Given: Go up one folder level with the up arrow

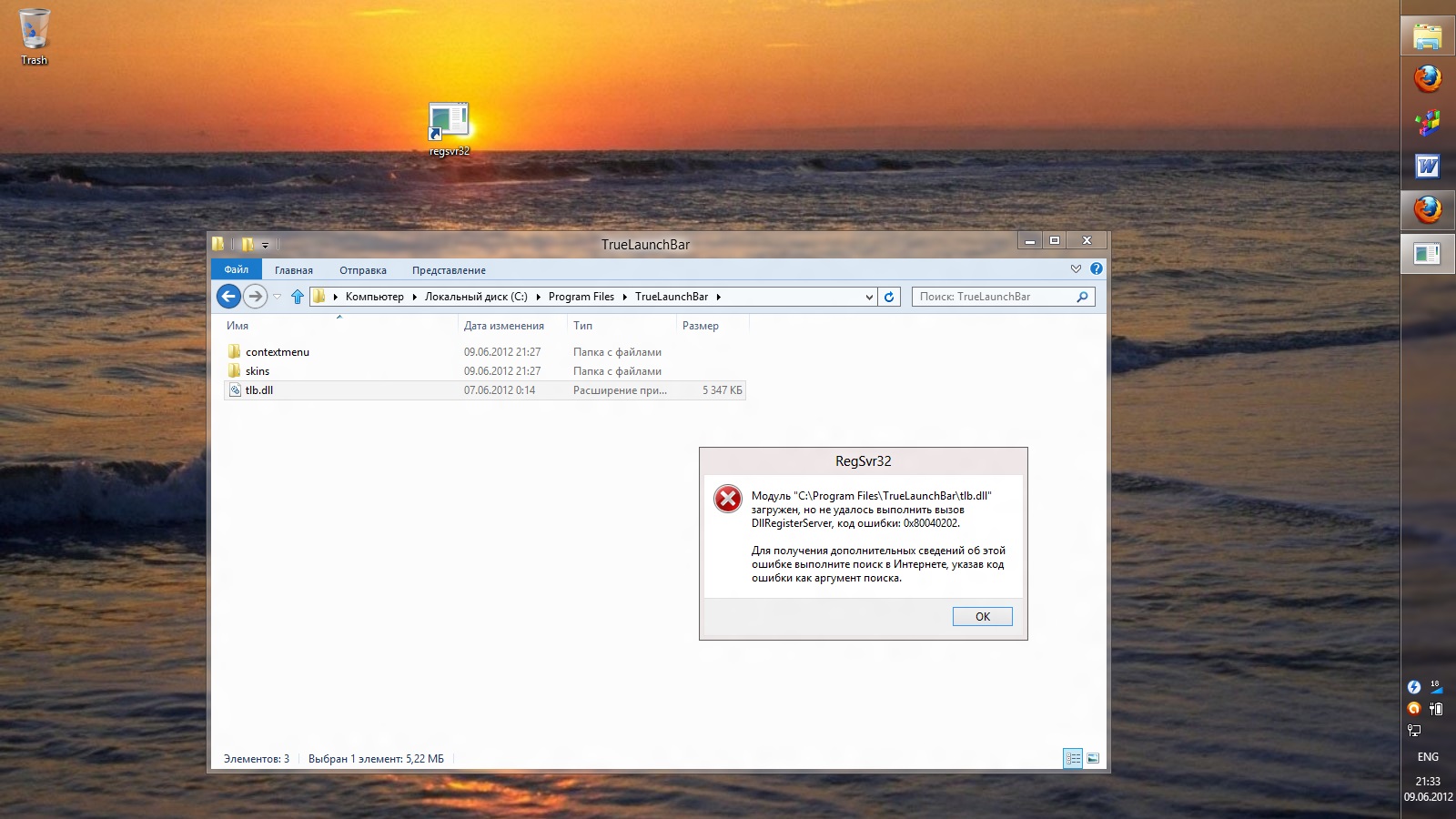Looking at the screenshot, I should click(298, 297).
